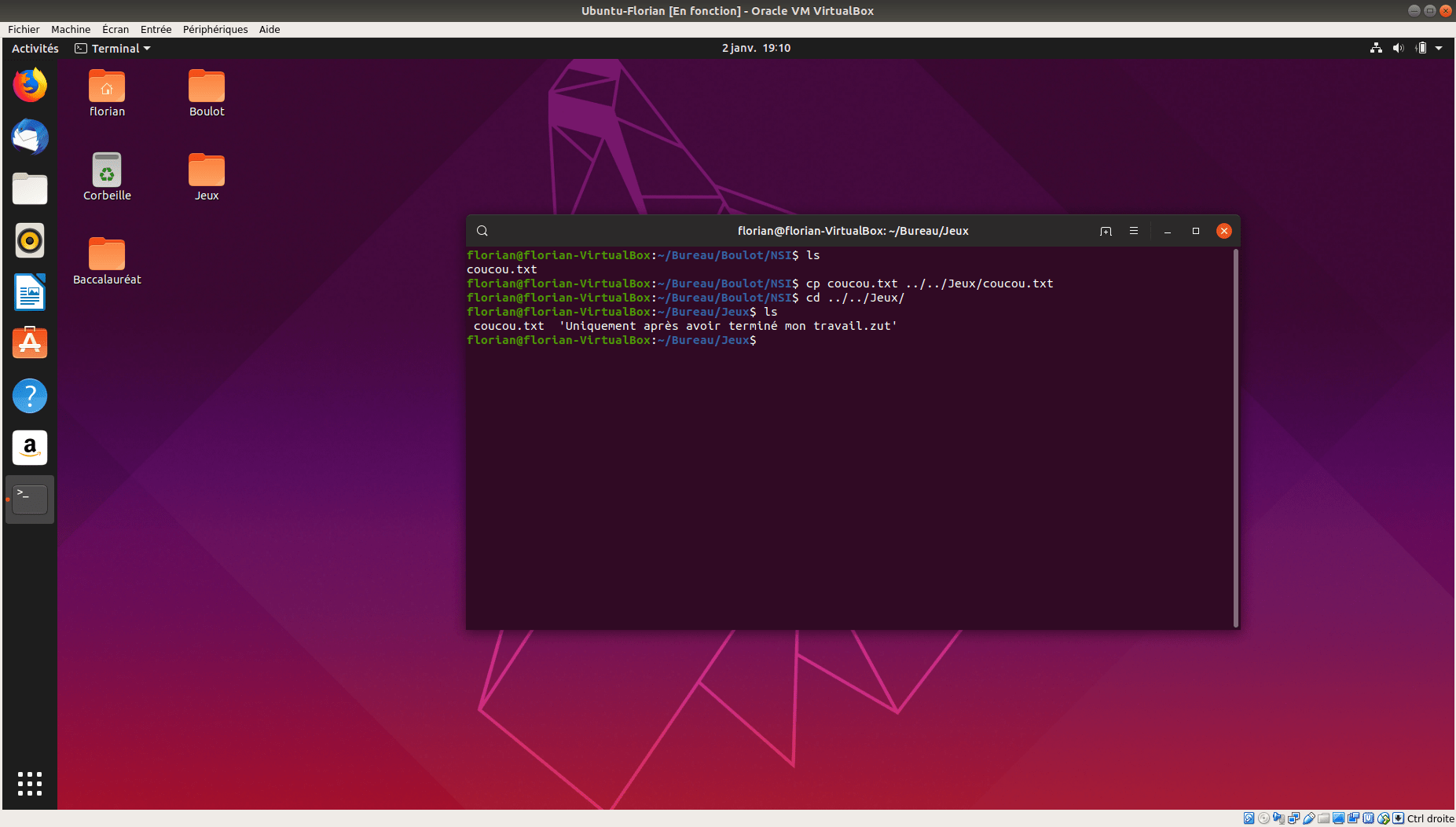Maximize the terminal window
Image resolution: width=1456 pixels, height=827 pixels.
(x=1195, y=231)
